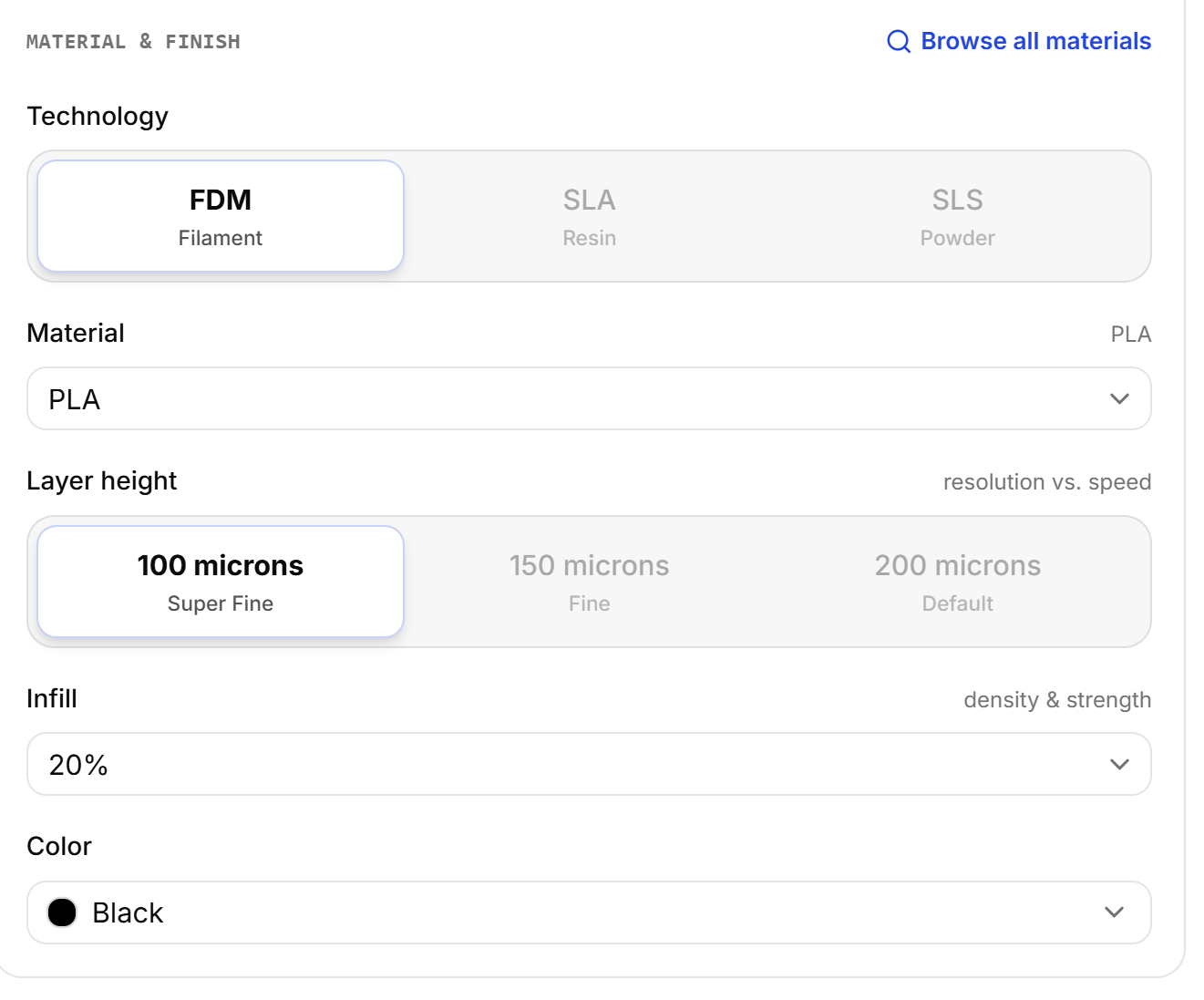Open the 20% infill dropdown
This screenshot has height=1000, width=1204.
(589, 764)
